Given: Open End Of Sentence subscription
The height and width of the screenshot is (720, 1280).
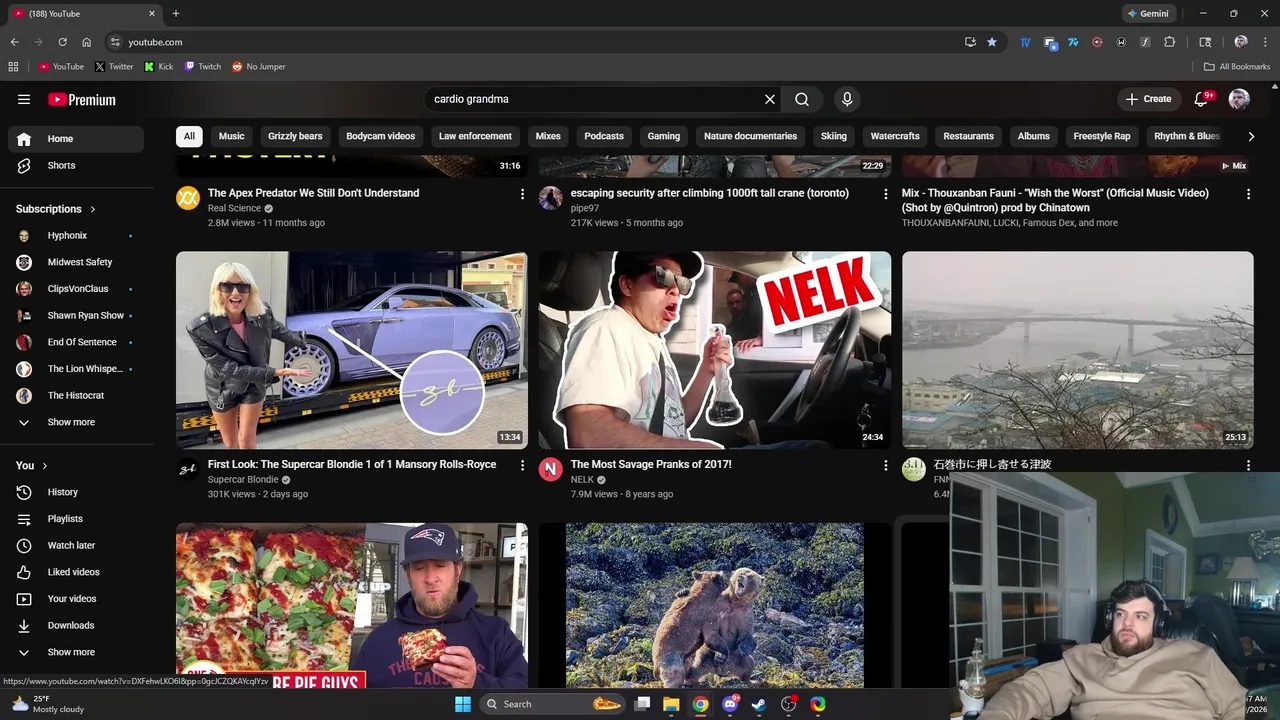Looking at the screenshot, I should tap(76, 342).
